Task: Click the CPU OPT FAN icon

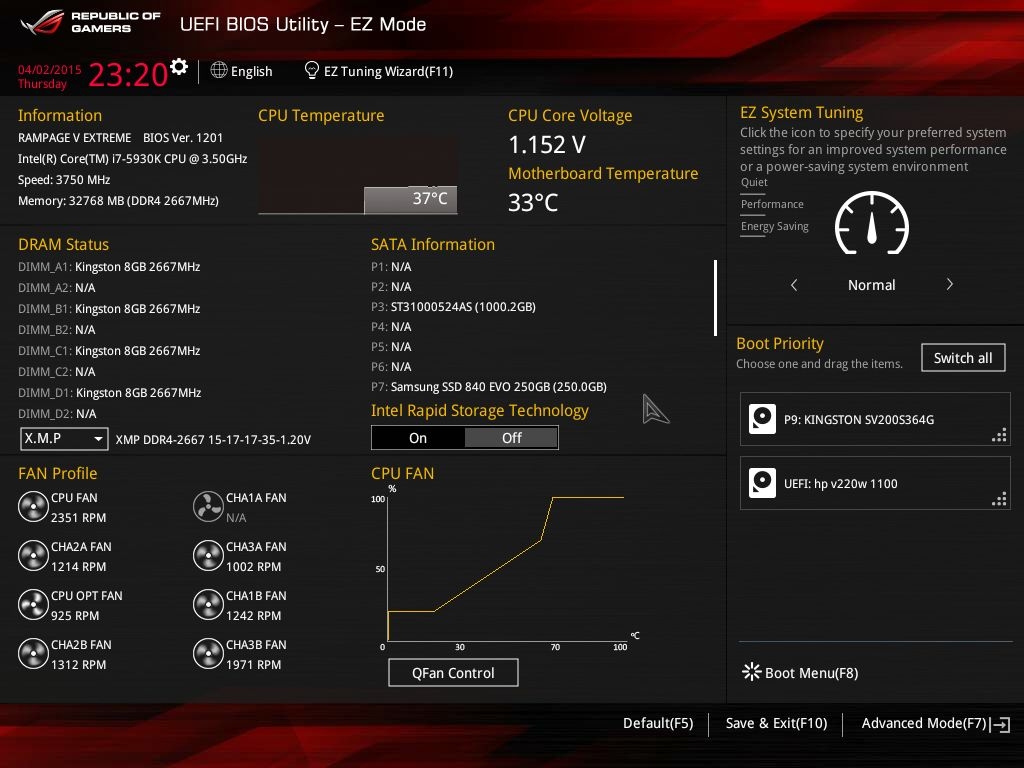Action: tap(33, 605)
